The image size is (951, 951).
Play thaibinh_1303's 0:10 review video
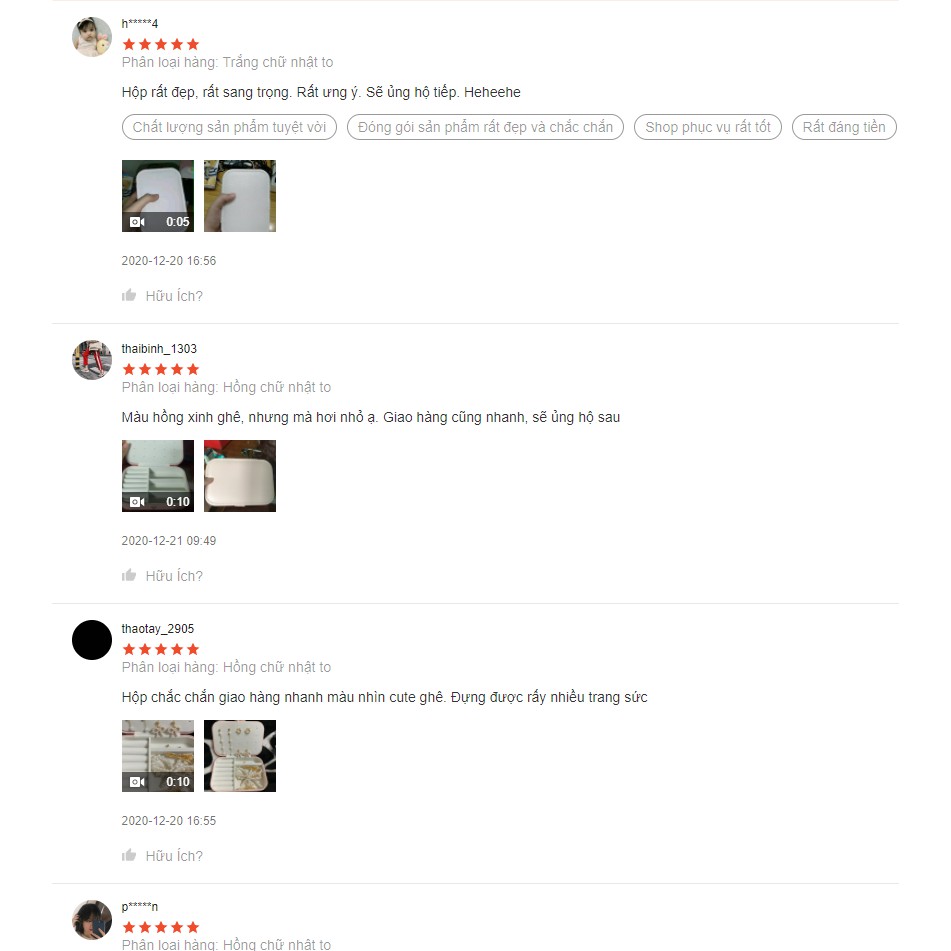coord(158,476)
